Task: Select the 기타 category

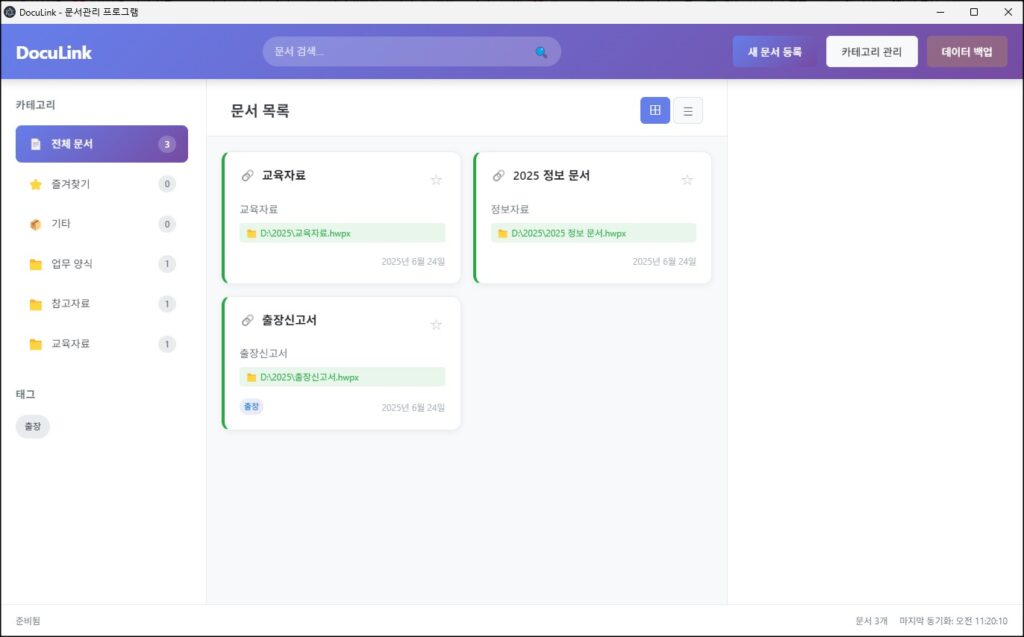Action: [101, 224]
